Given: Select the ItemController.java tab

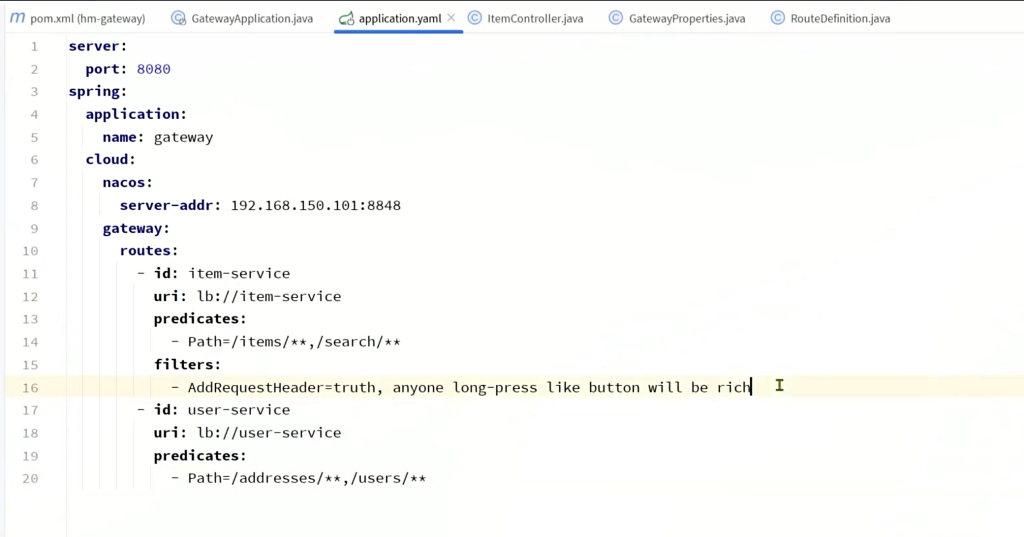Looking at the screenshot, I should 535,18.
